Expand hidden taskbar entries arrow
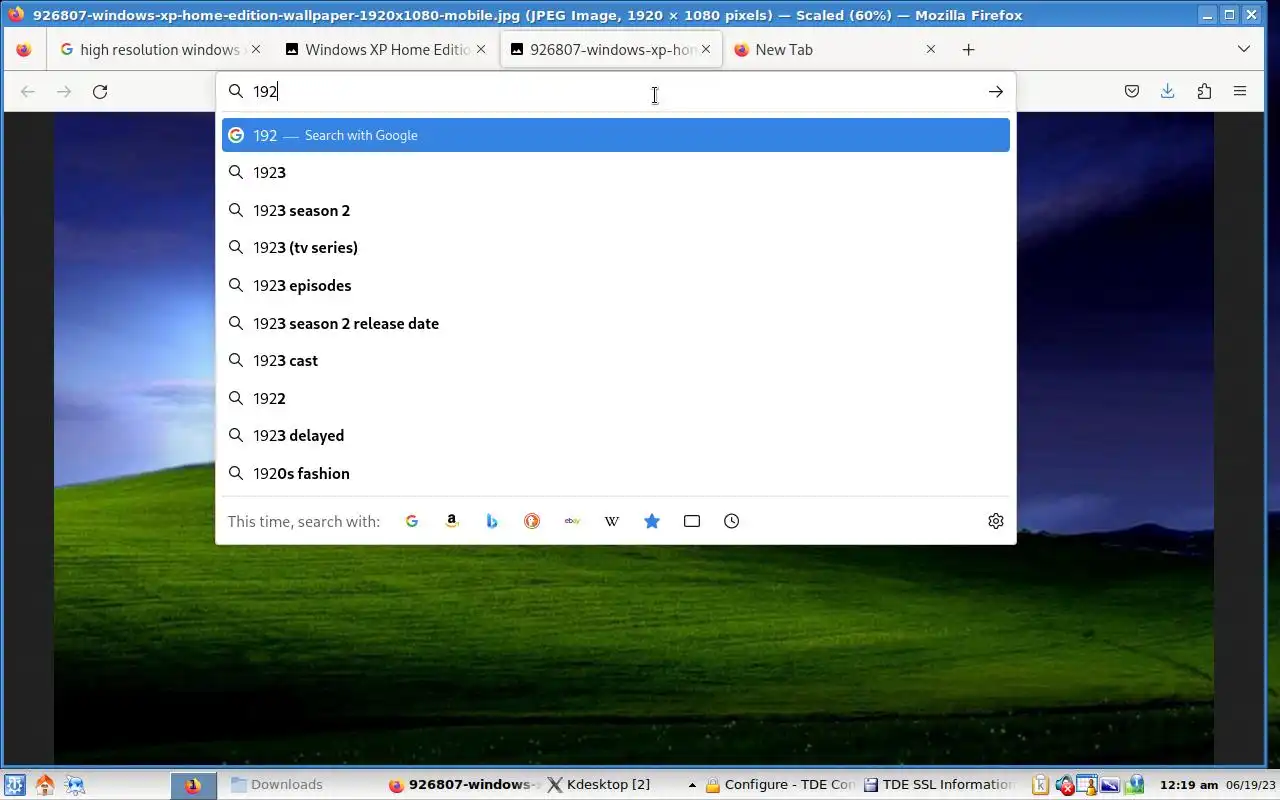 point(692,785)
